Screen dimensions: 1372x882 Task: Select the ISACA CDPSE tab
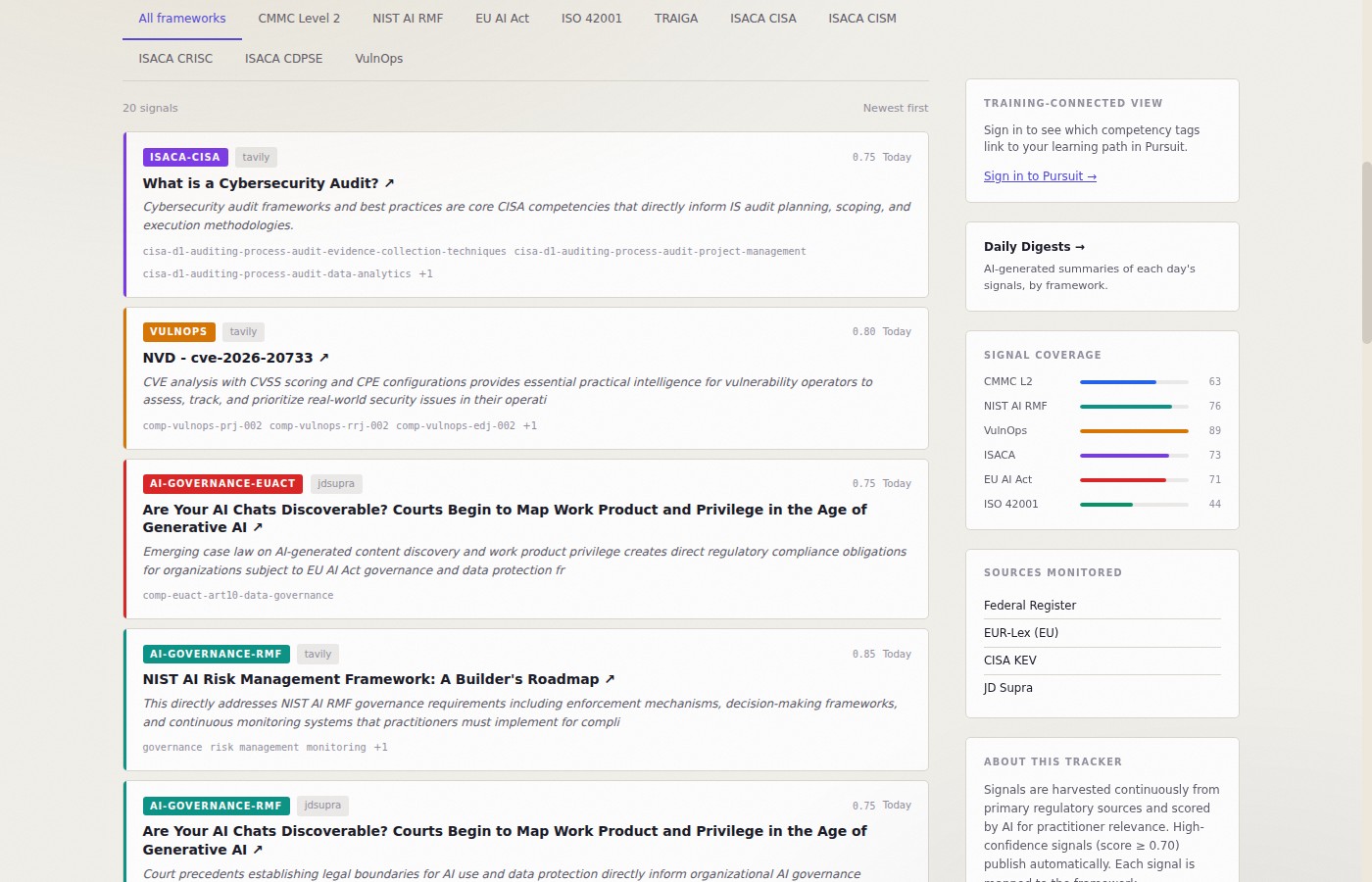283,59
